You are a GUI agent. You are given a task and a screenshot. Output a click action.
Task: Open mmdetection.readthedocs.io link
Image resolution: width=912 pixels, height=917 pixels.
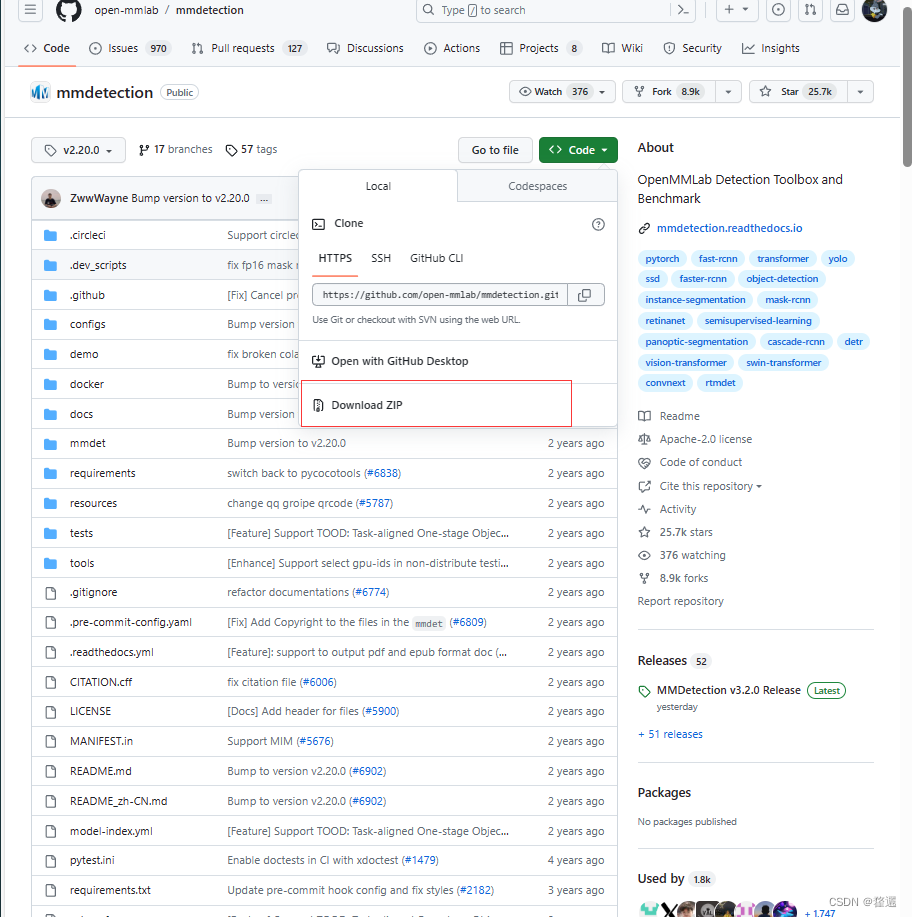click(729, 228)
